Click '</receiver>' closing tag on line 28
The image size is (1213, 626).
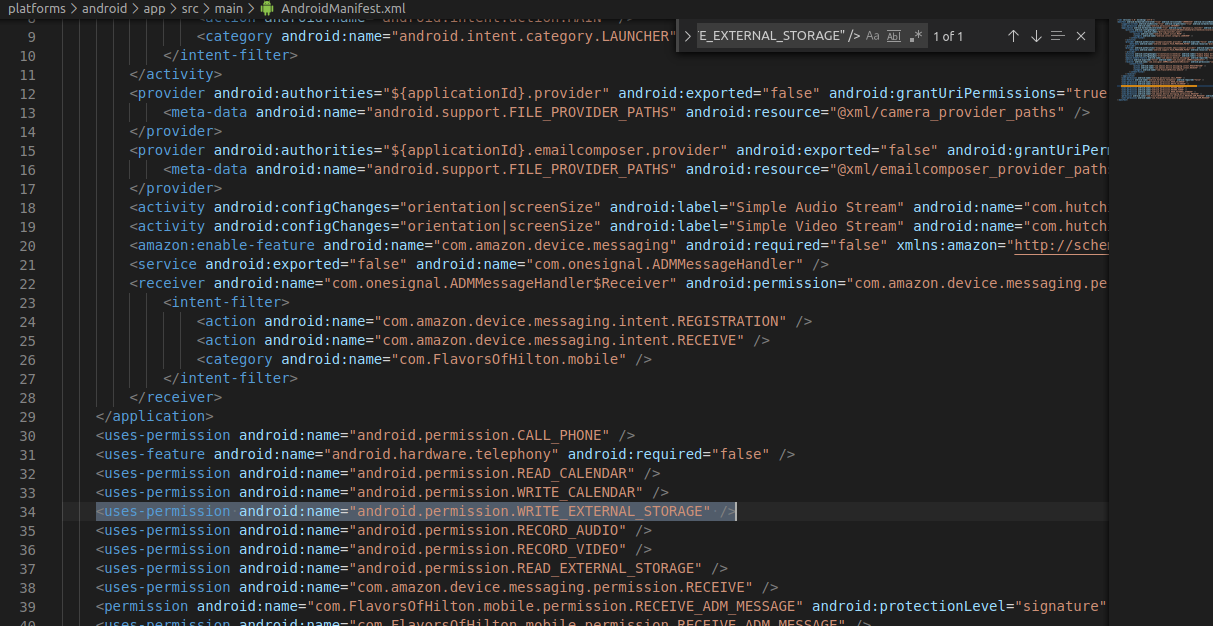175,397
